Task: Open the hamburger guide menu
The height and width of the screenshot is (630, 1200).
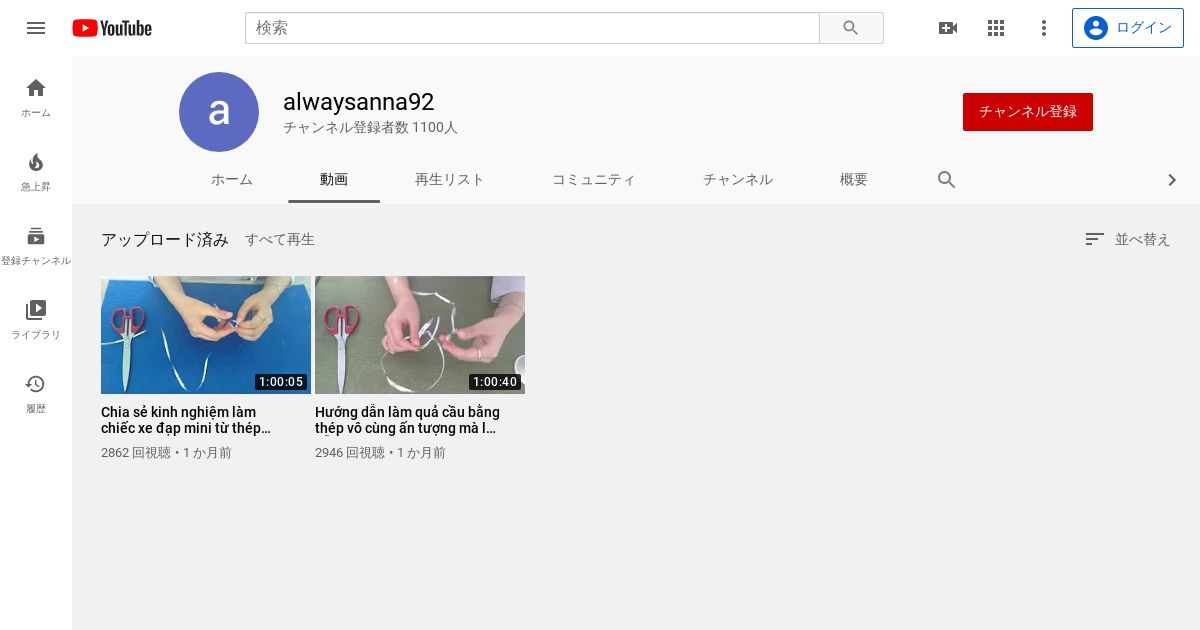Action: (x=36, y=28)
